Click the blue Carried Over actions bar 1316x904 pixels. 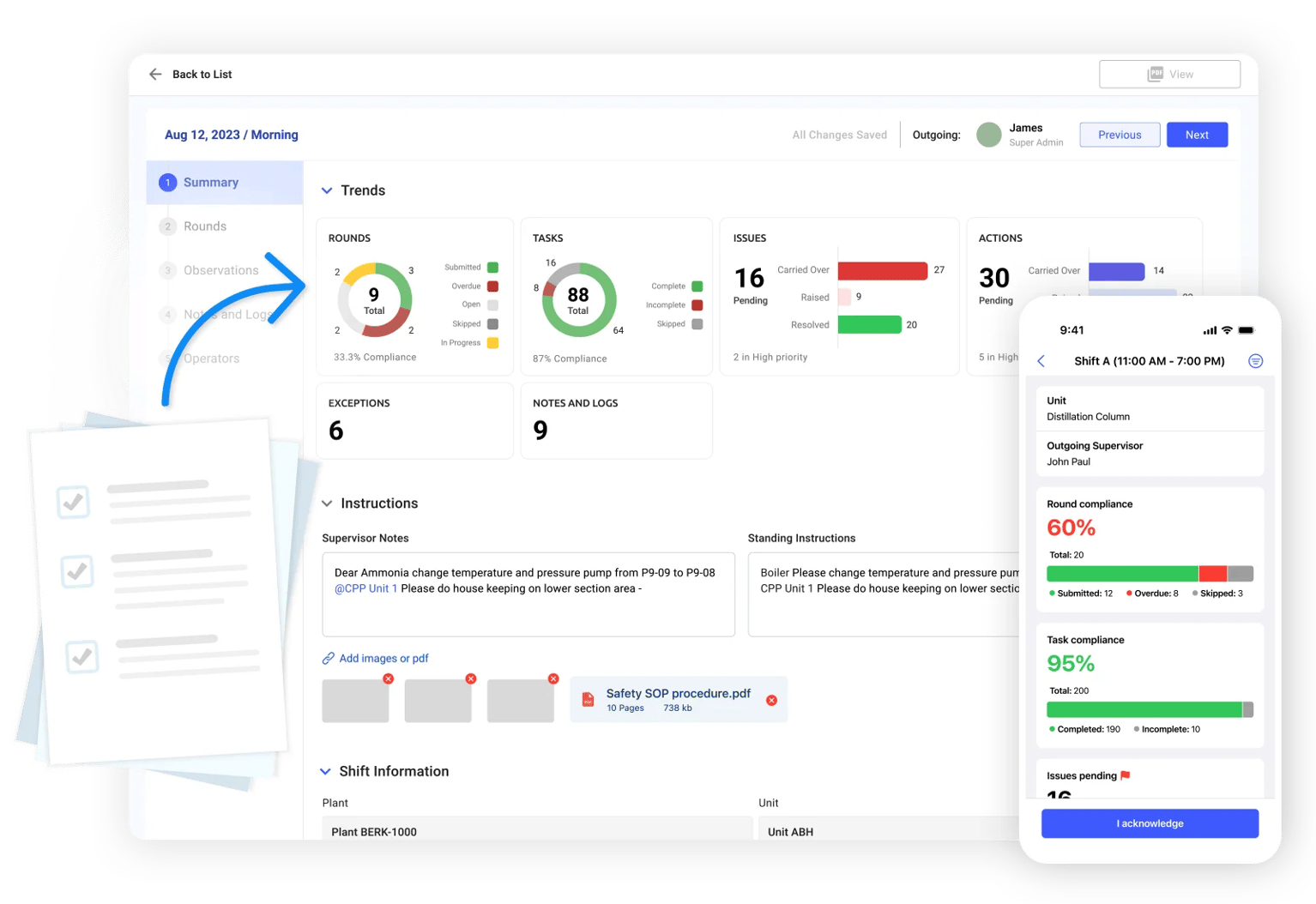coord(1116,271)
